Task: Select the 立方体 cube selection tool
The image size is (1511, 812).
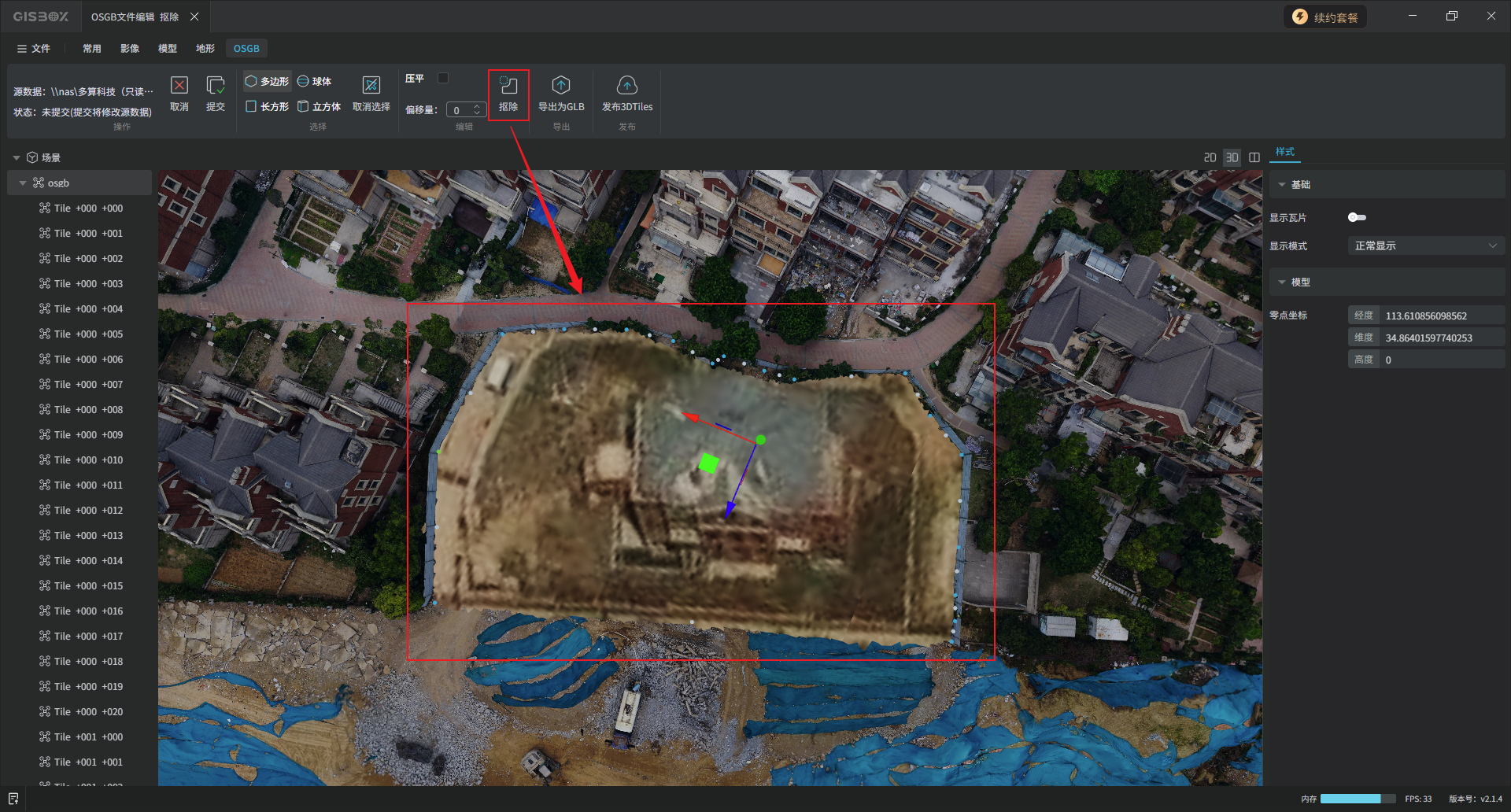Action: [319, 106]
